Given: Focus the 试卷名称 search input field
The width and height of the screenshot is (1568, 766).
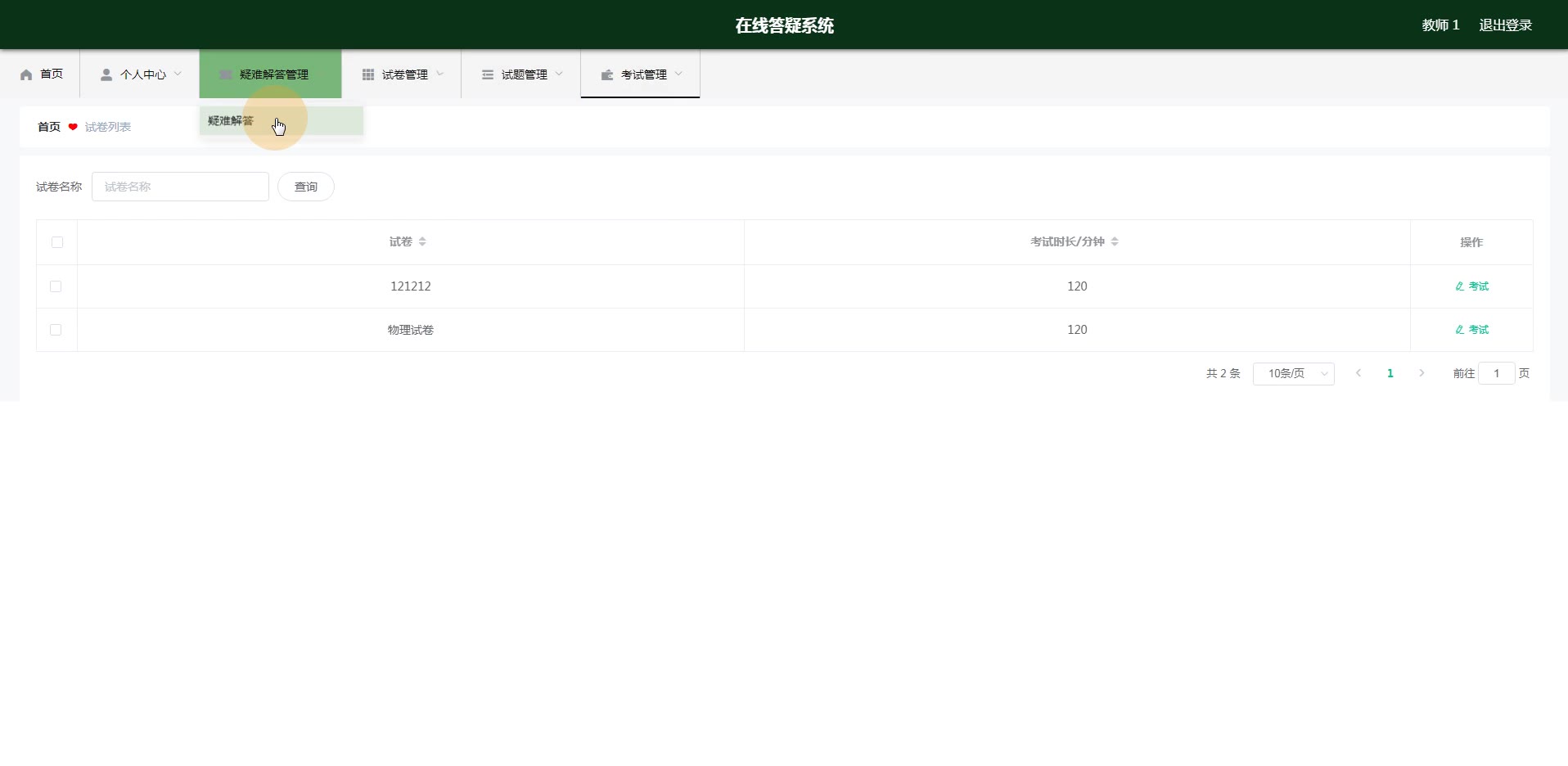Looking at the screenshot, I should click(x=180, y=187).
